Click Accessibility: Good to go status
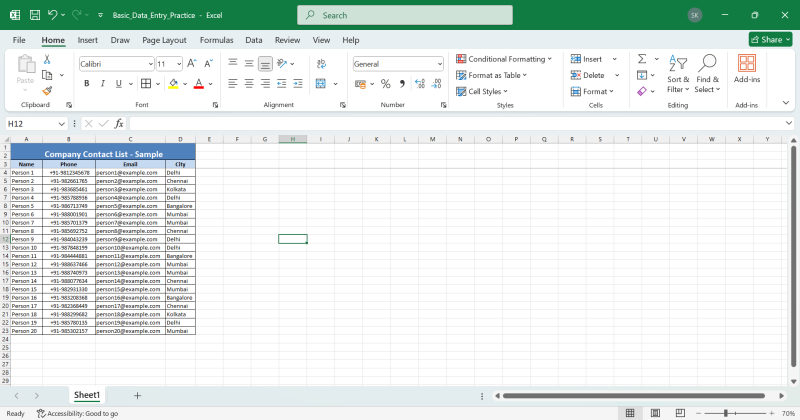 (78, 413)
